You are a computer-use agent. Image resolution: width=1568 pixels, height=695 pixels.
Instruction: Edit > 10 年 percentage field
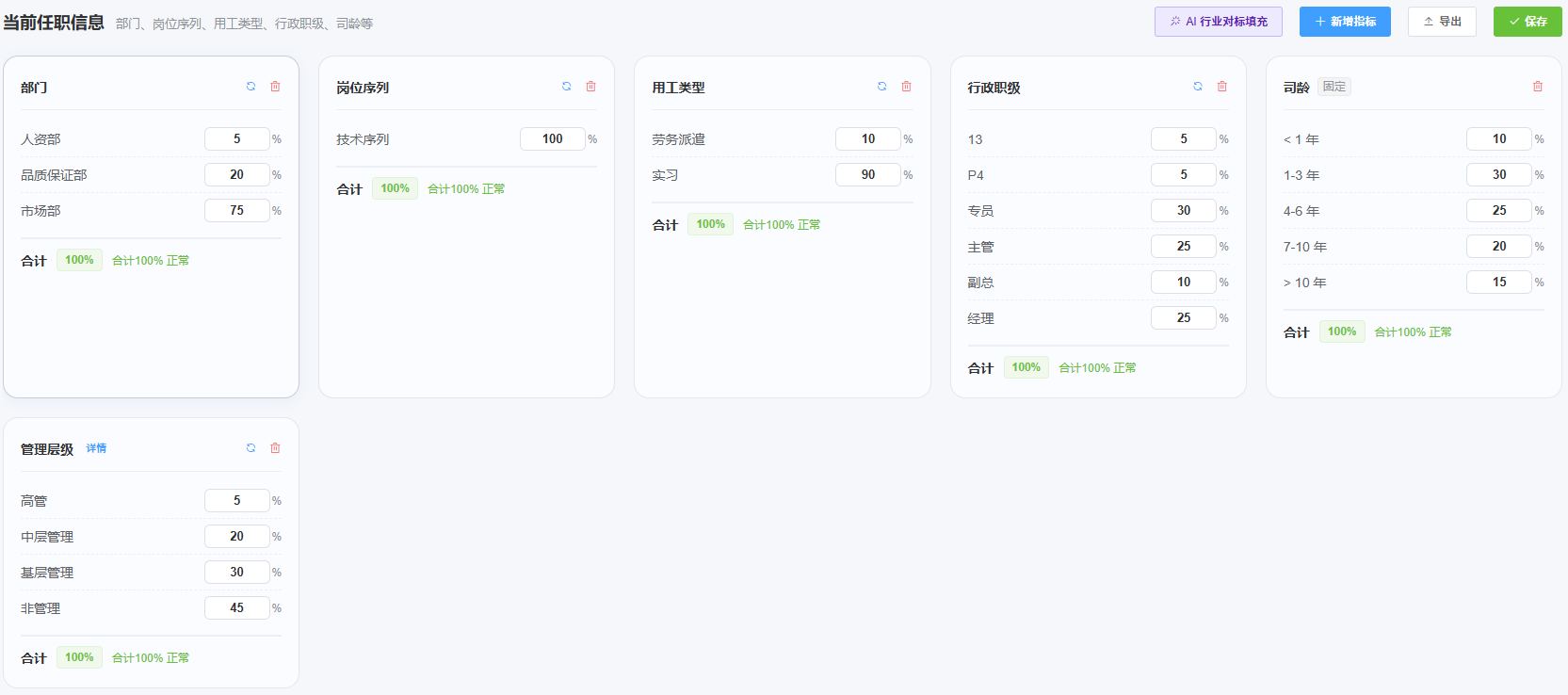click(1499, 283)
